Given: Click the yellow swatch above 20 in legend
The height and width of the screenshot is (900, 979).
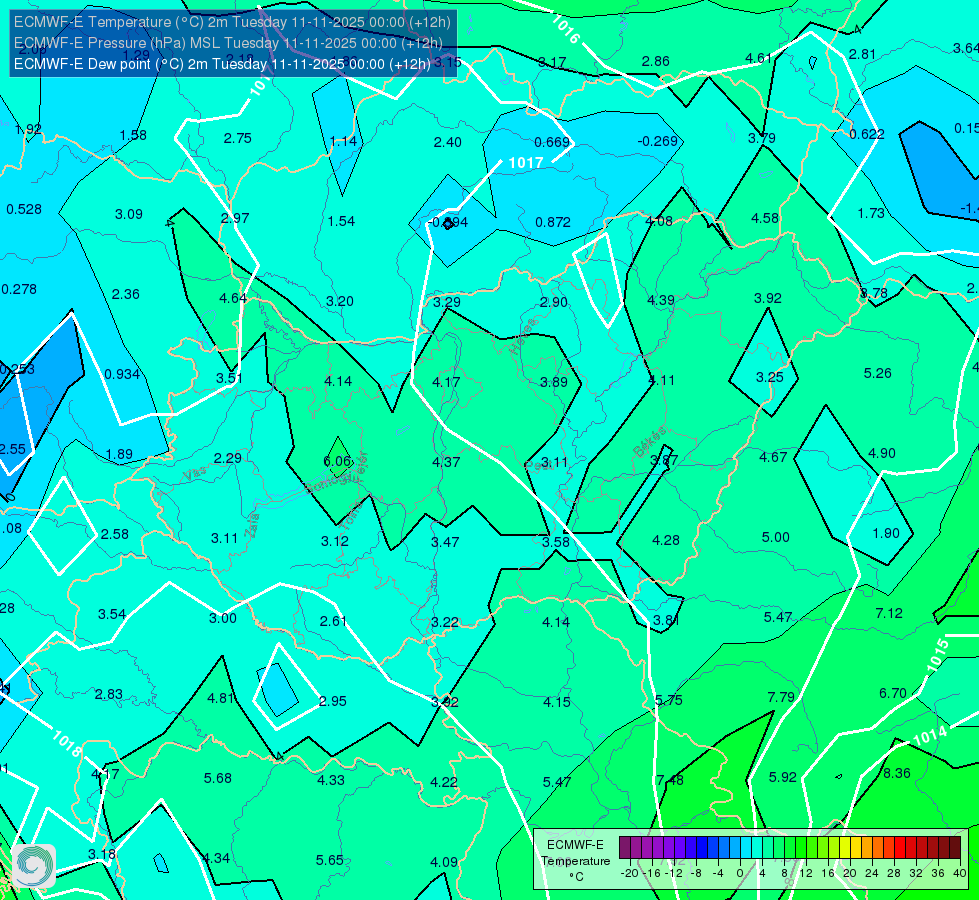Looking at the screenshot, I should pos(845,848).
